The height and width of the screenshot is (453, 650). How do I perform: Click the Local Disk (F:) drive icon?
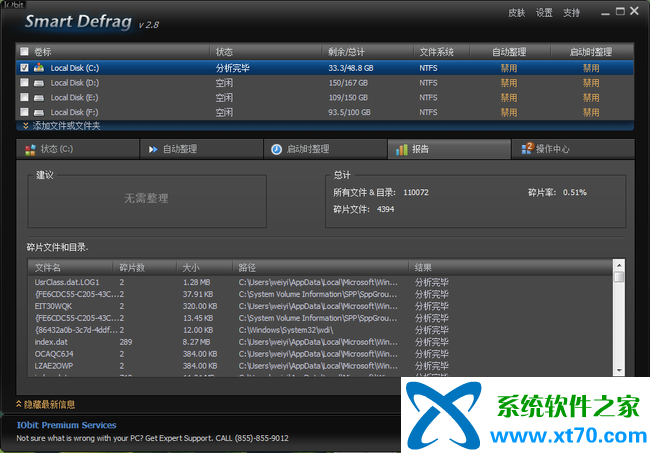39,112
